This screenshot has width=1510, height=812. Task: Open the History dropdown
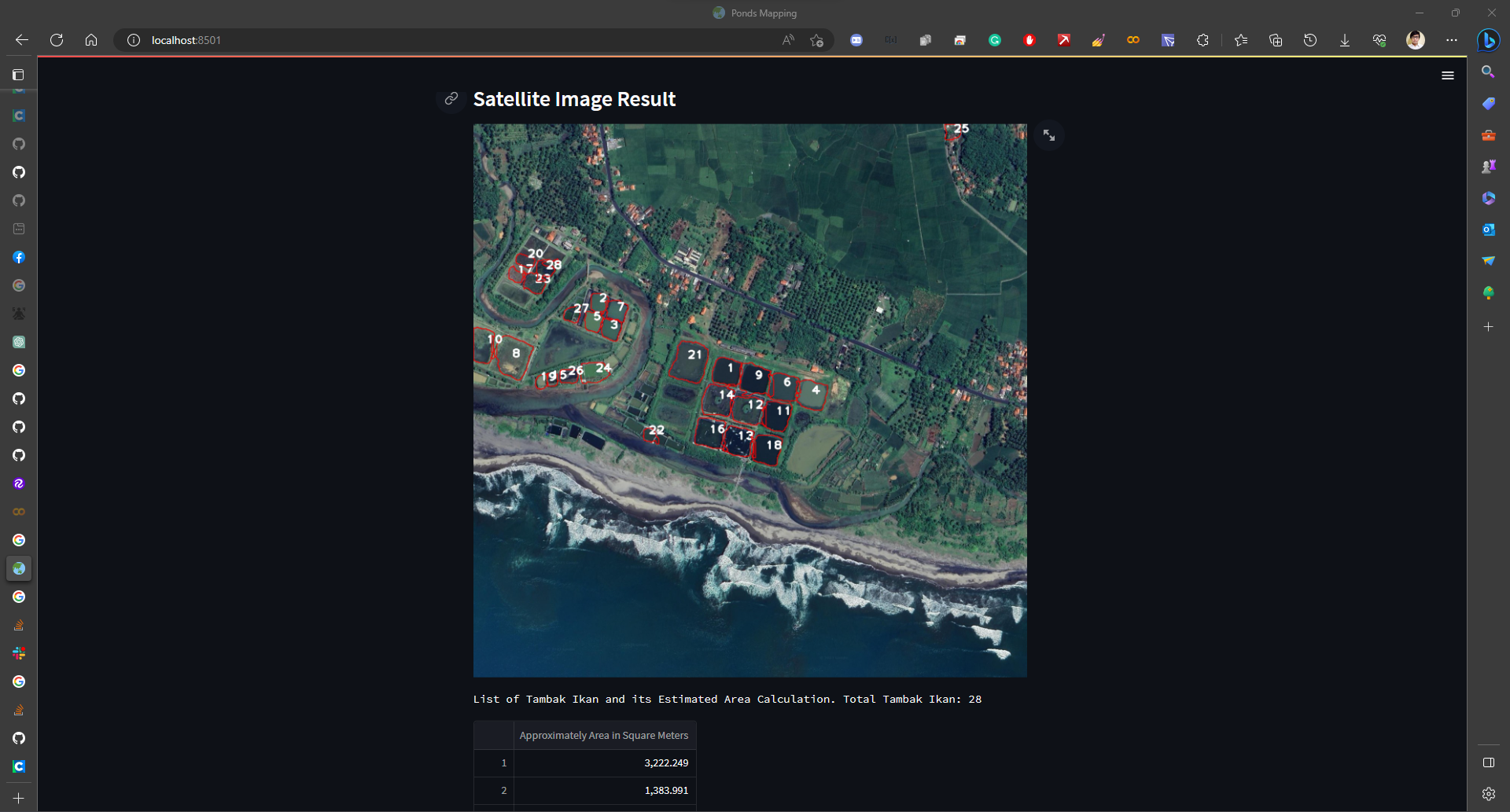point(1310,40)
